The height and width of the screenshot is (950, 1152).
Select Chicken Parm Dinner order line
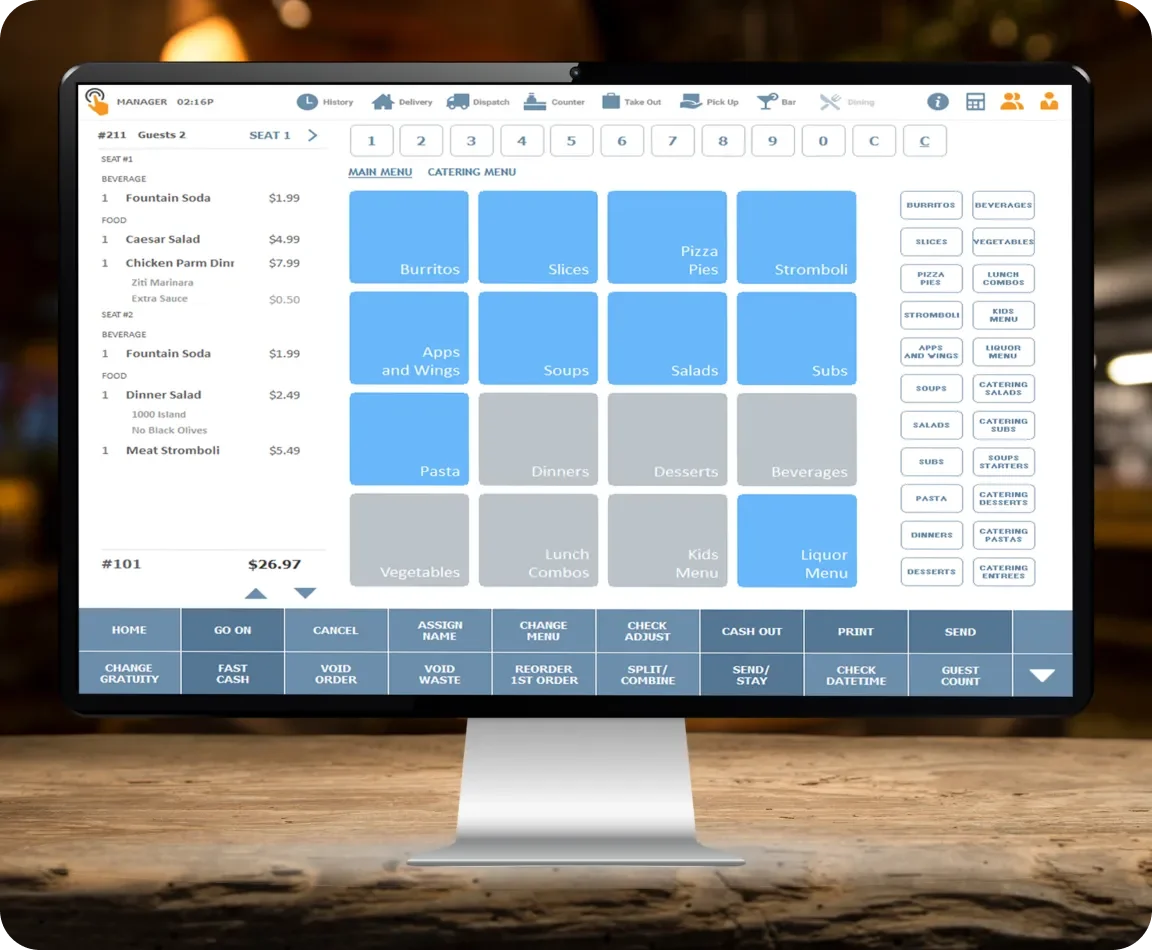click(x=201, y=263)
